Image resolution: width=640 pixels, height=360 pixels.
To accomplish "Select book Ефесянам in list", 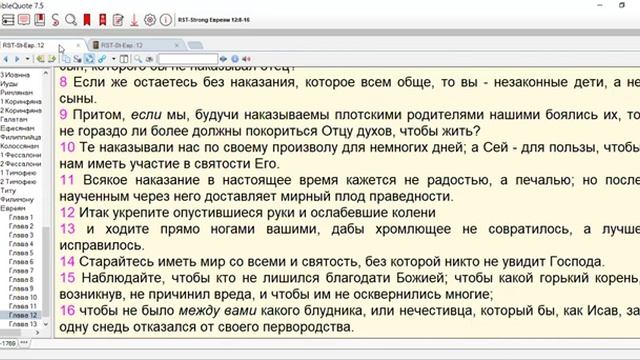I will click(17, 128).
